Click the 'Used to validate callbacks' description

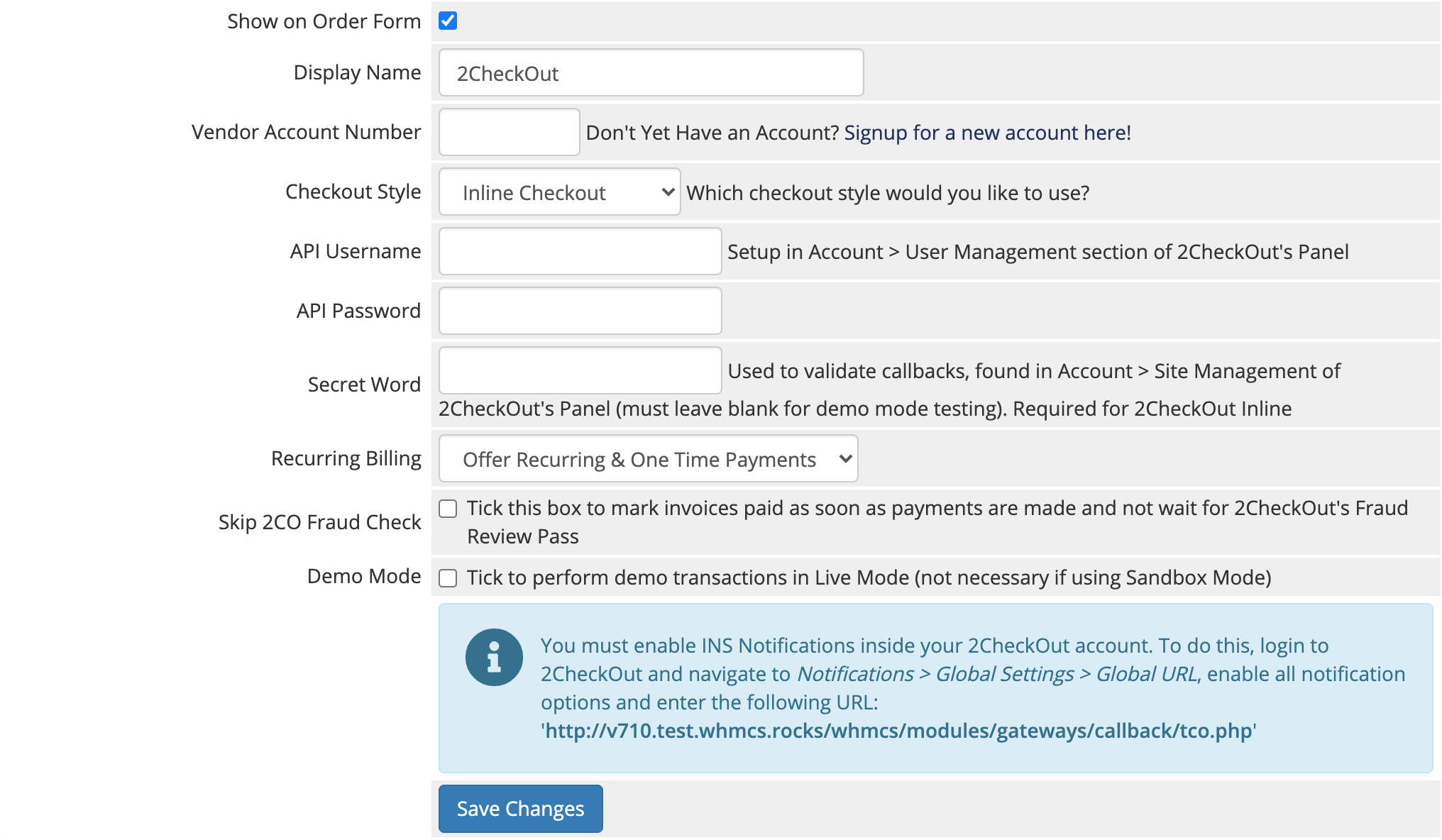(x=889, y=389)
